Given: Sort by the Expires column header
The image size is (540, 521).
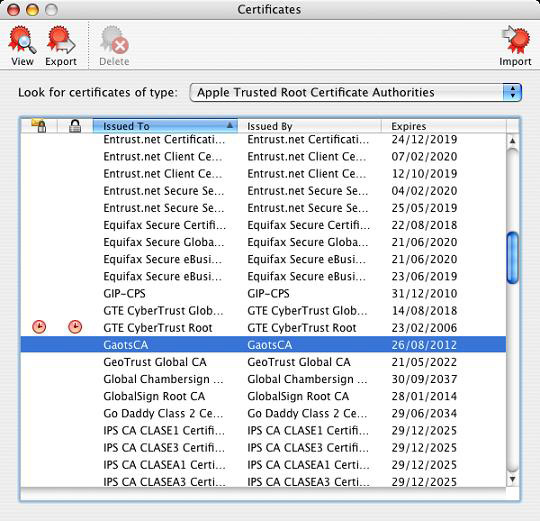Looking at the screenshot, I should pos(444,126).
